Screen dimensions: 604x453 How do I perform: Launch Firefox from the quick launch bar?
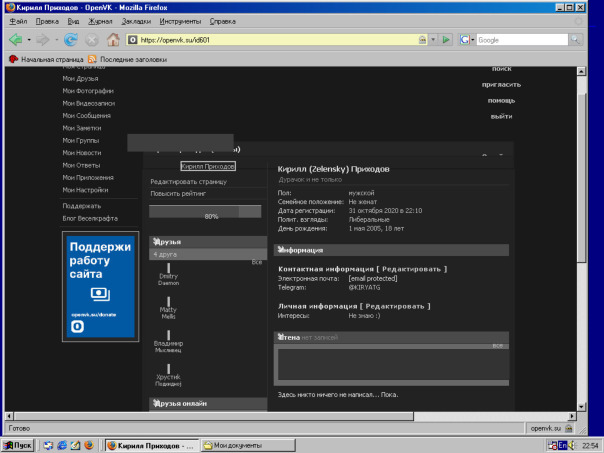[x=89, y=444]
